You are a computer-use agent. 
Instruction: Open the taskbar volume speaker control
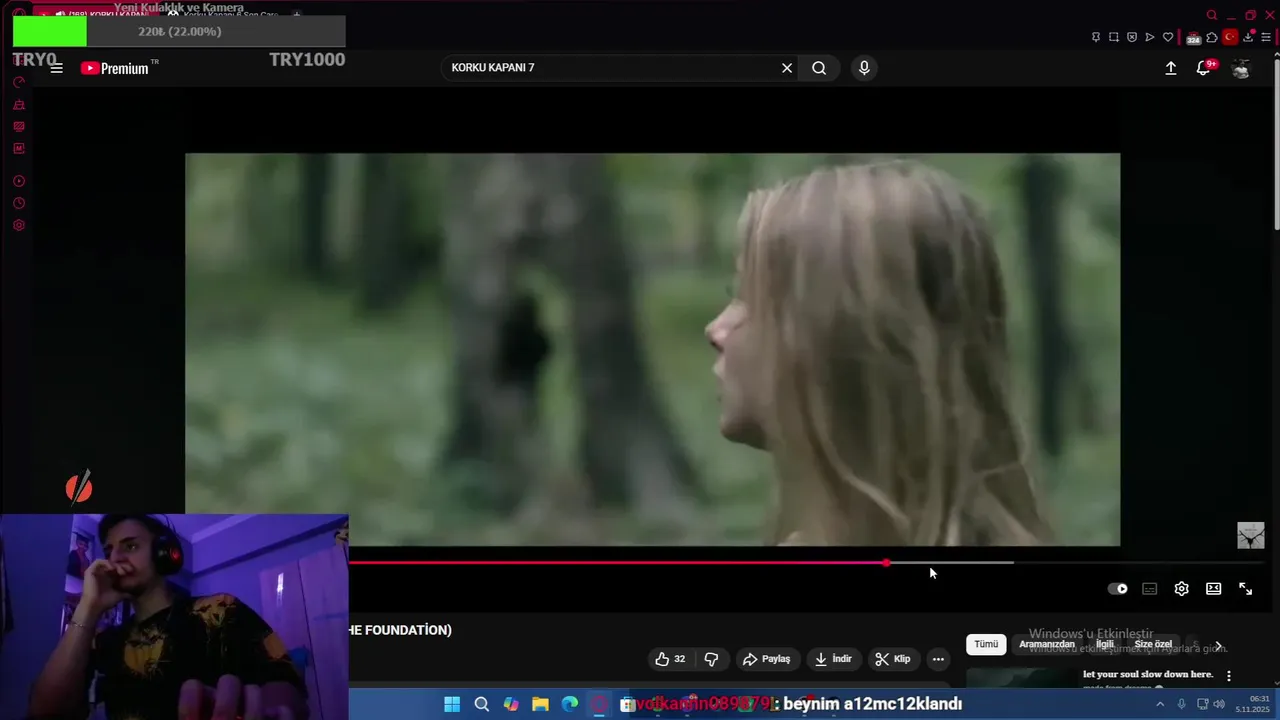click(x=1219, y=704)
